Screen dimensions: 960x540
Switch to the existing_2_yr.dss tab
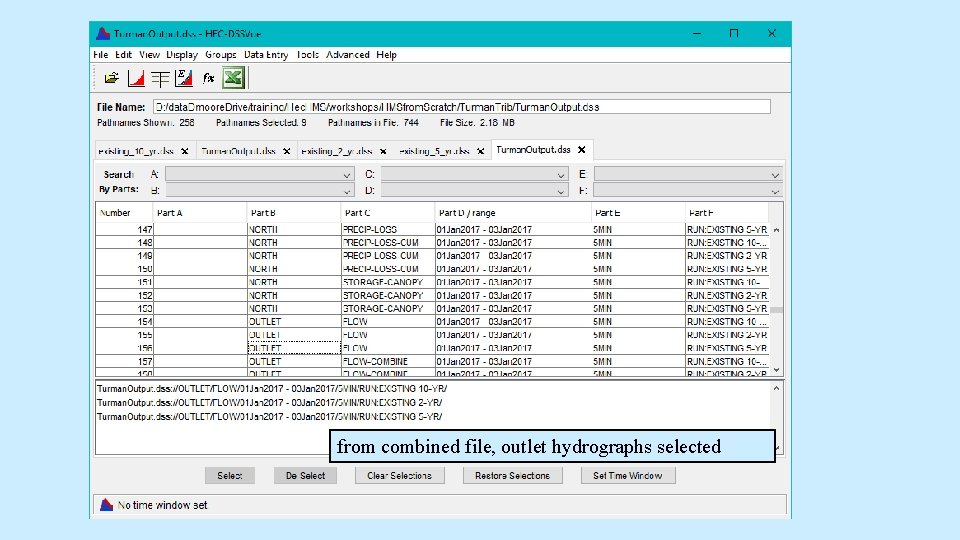pos(337,151)
